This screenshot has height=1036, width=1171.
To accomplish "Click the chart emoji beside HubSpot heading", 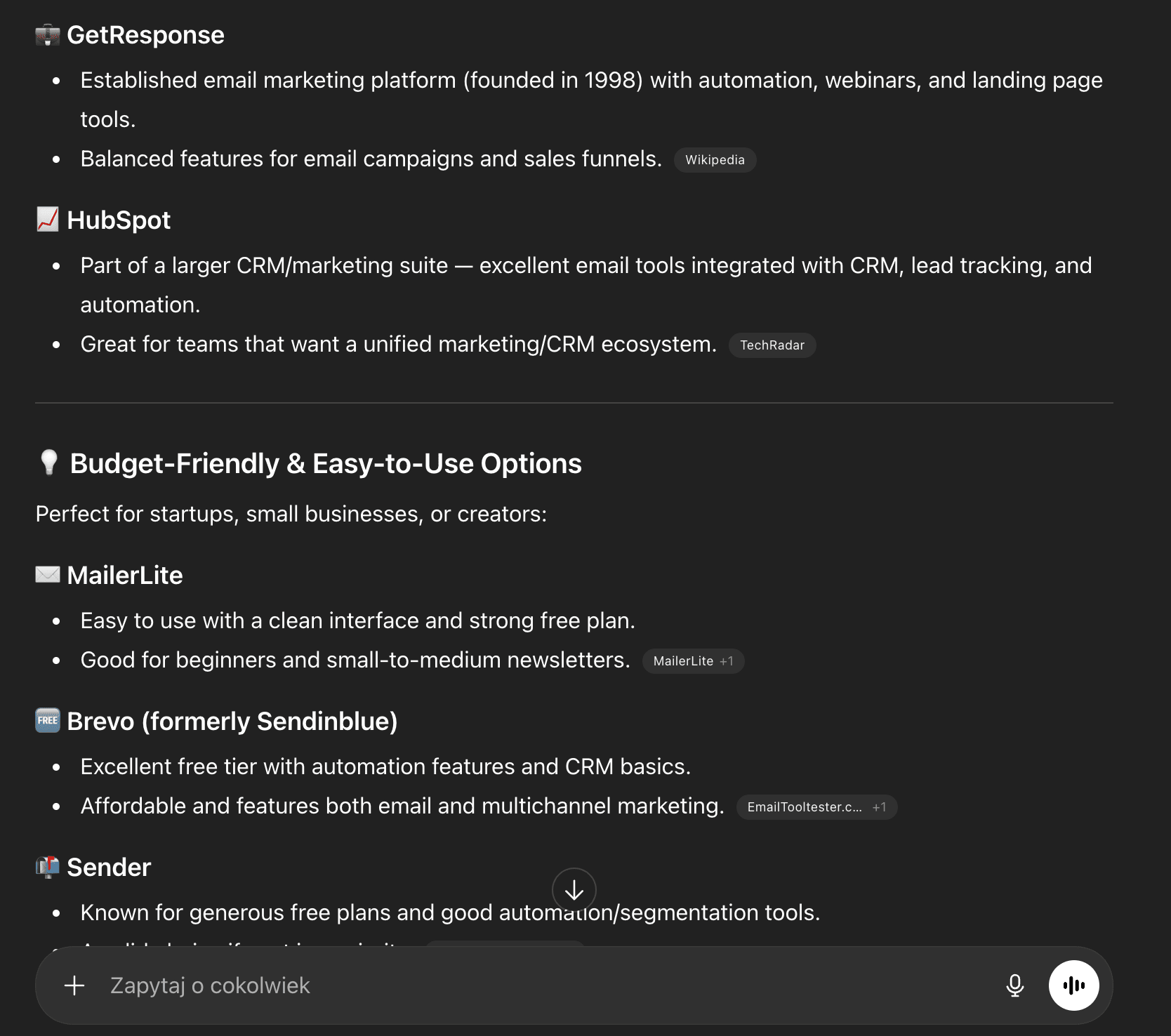I will click(46, 219).
